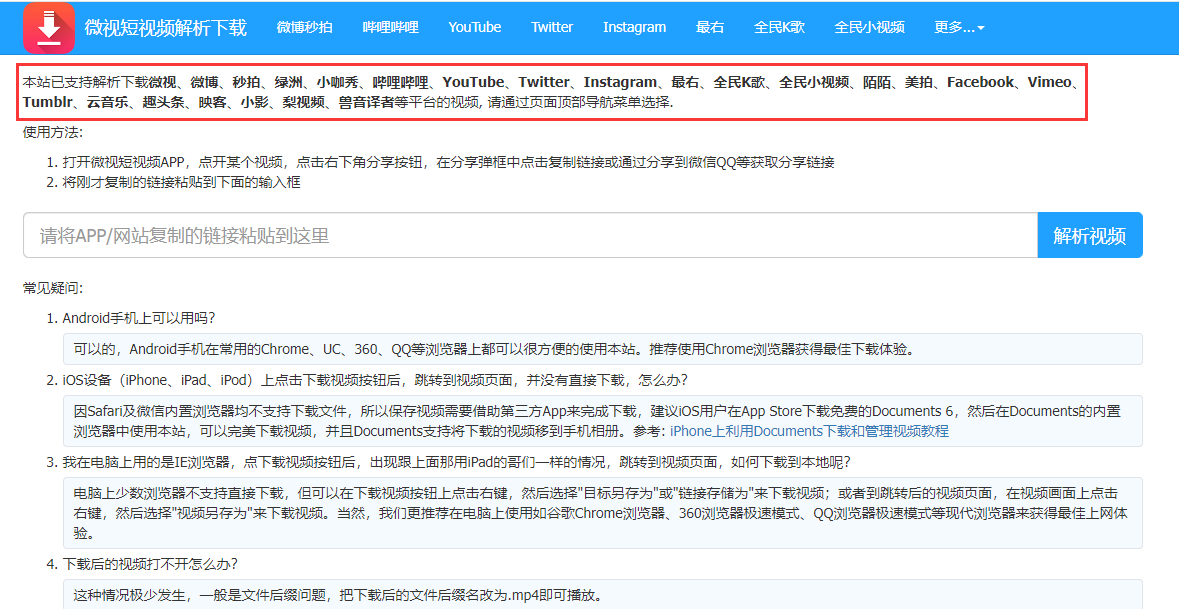
Task: Click the 使用方法: heading text
Action: coord(53,133)
